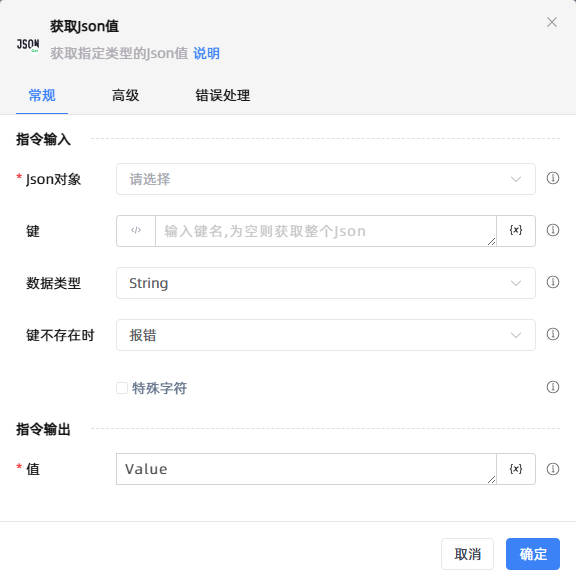The height and width of the screenshot is (586, 576).
Task: Click the JSON command icon in header
Action: pos(28,44)
